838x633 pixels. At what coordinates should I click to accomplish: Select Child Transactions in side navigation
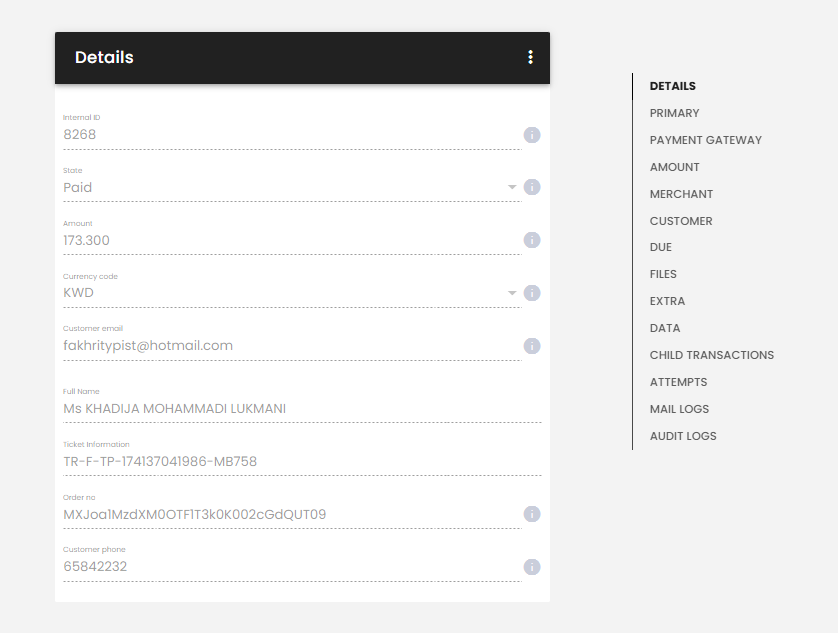pyautogui.click(x=712, y=355)
